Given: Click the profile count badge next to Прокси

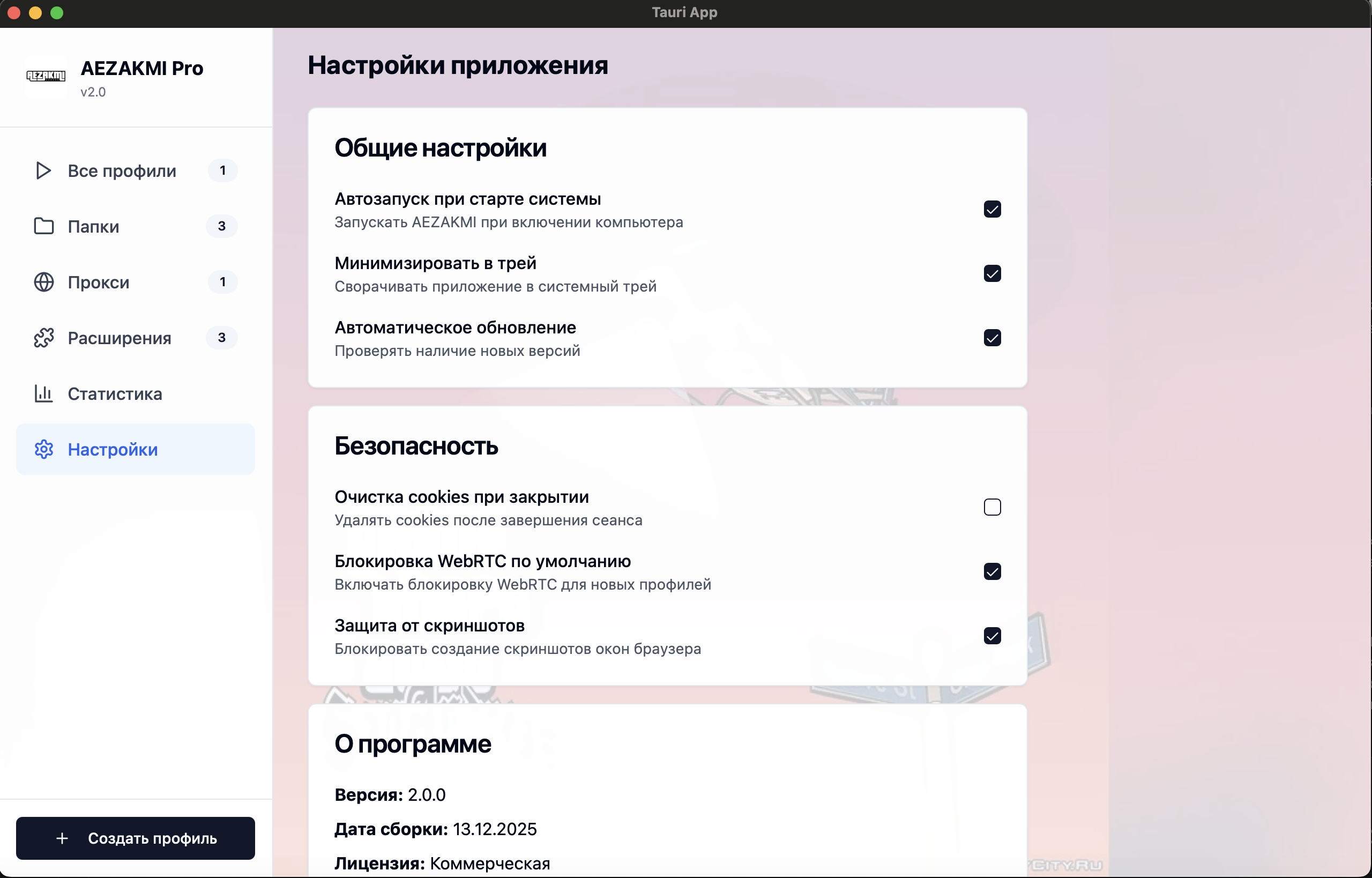Looking at the screenshot, I should [222, 281].
